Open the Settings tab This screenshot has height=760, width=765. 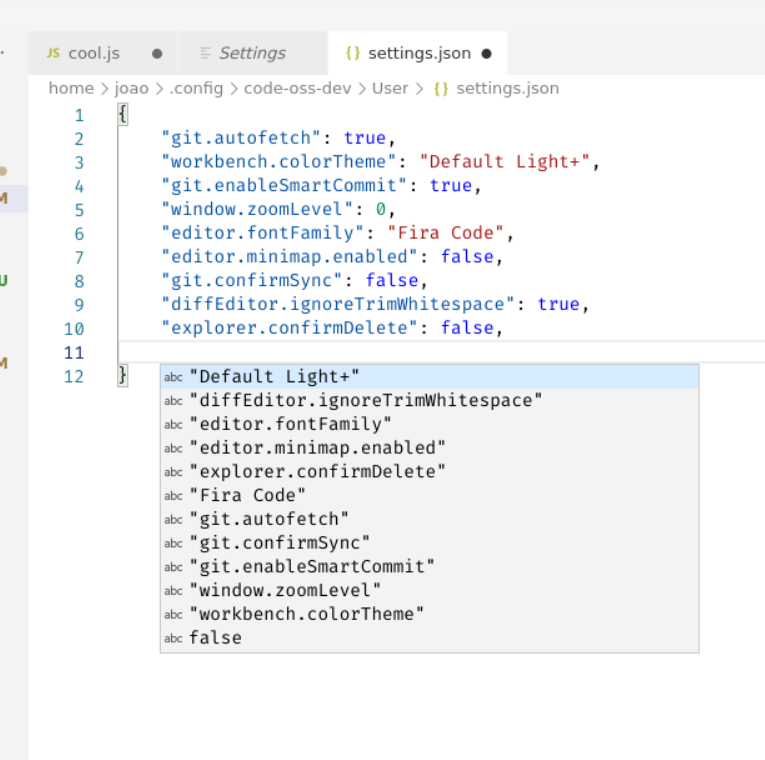click(x=253, y=53)
